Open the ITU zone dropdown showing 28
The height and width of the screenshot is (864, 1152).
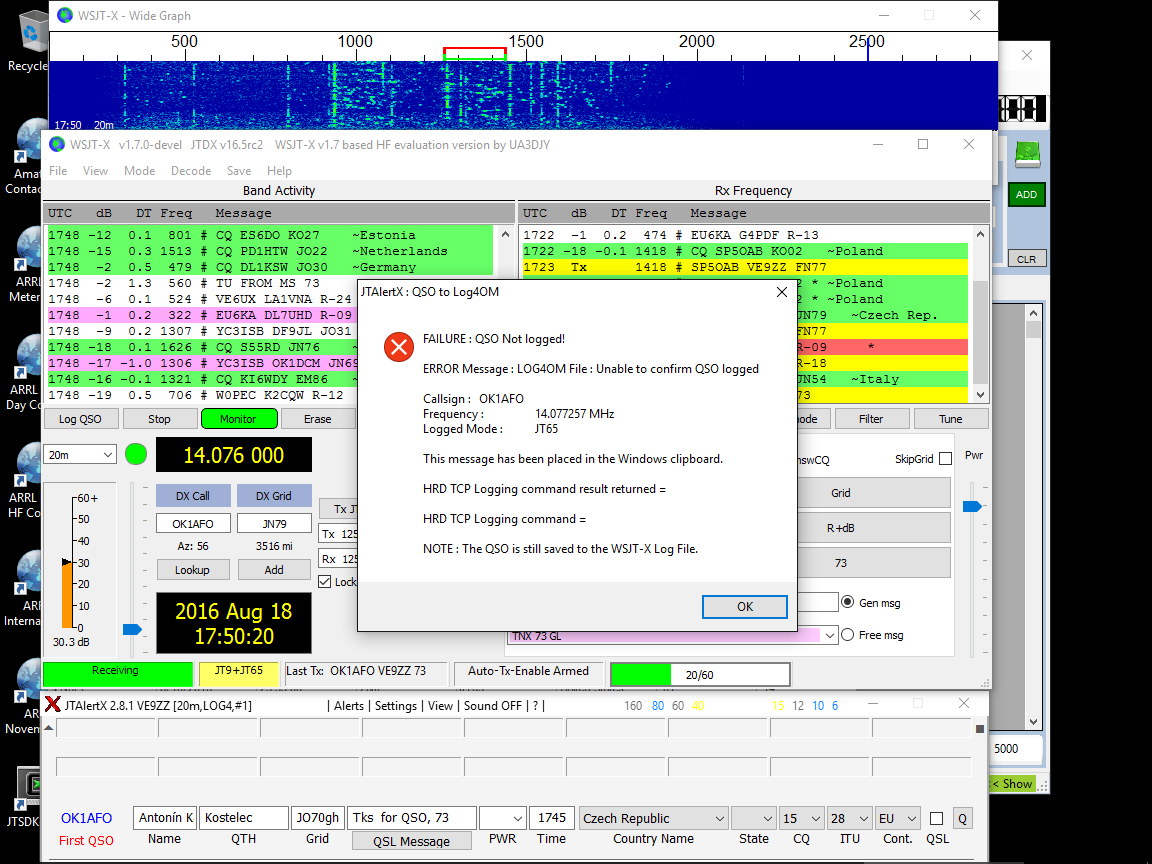tap(849, 818)
